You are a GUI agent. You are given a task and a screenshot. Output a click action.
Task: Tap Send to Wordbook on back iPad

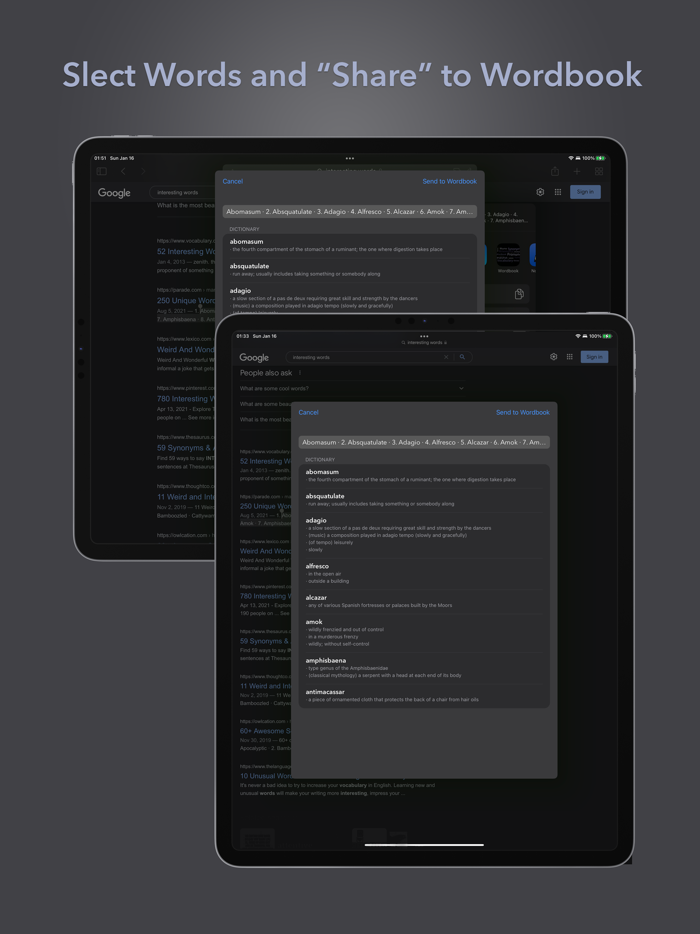coord(449,181)
